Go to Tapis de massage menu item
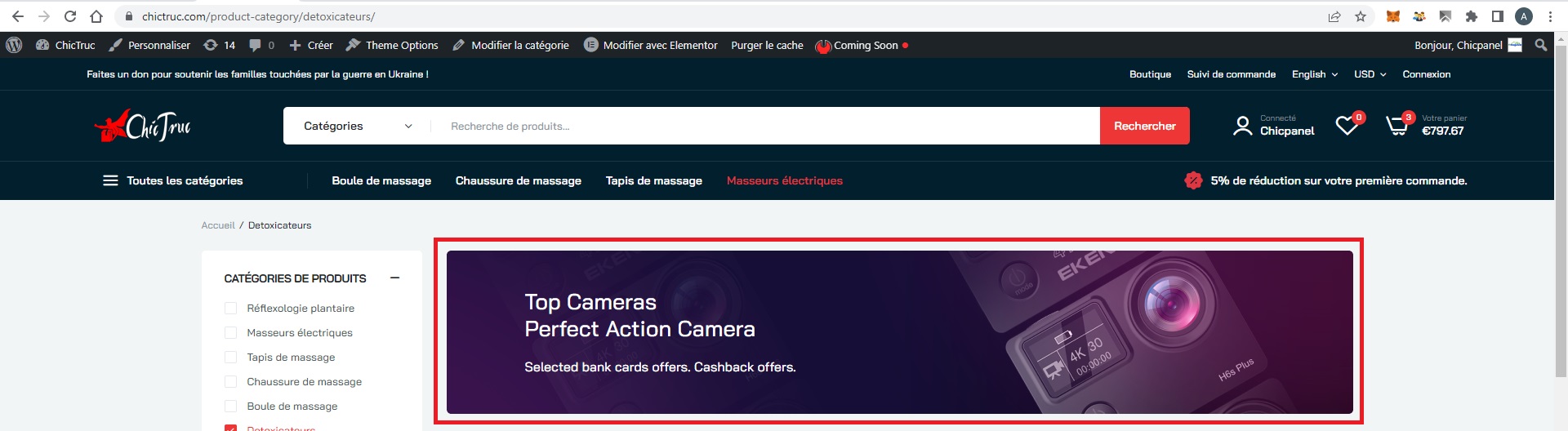This screenshot has height=431, width=1568. pyautogui.click(x=654, y=180)
